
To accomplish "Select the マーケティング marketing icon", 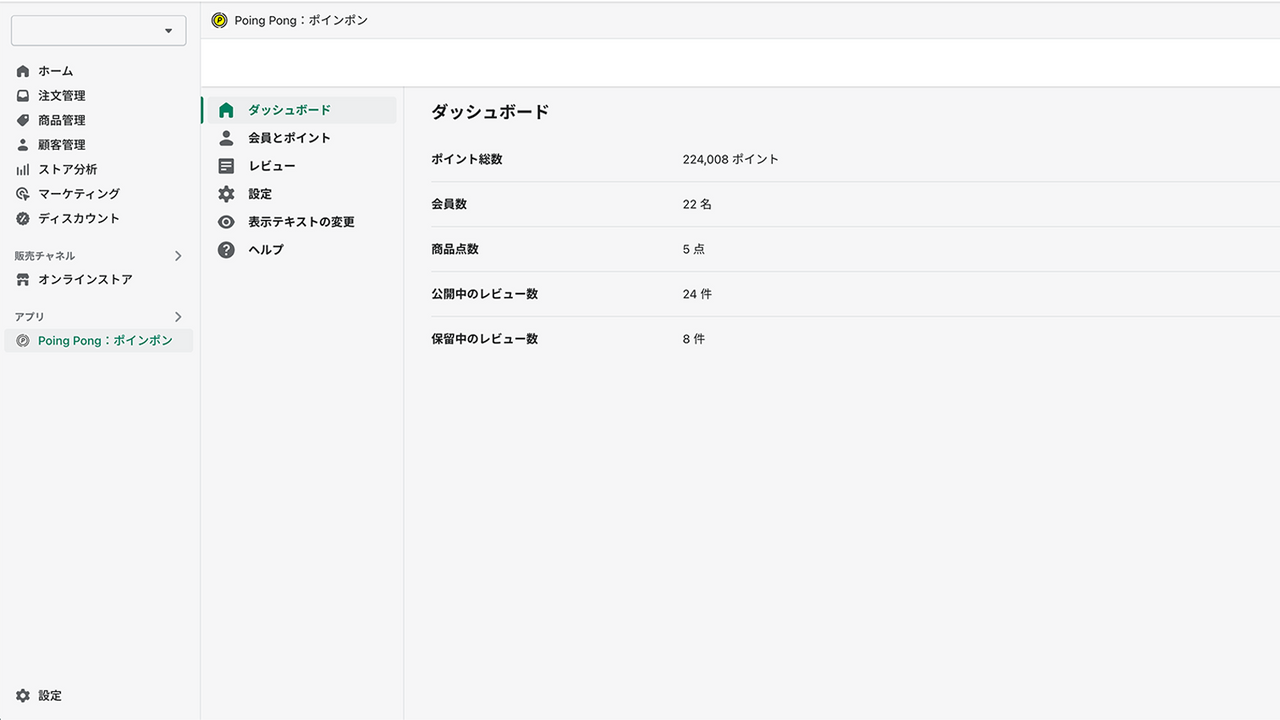I will coord(22,193).
